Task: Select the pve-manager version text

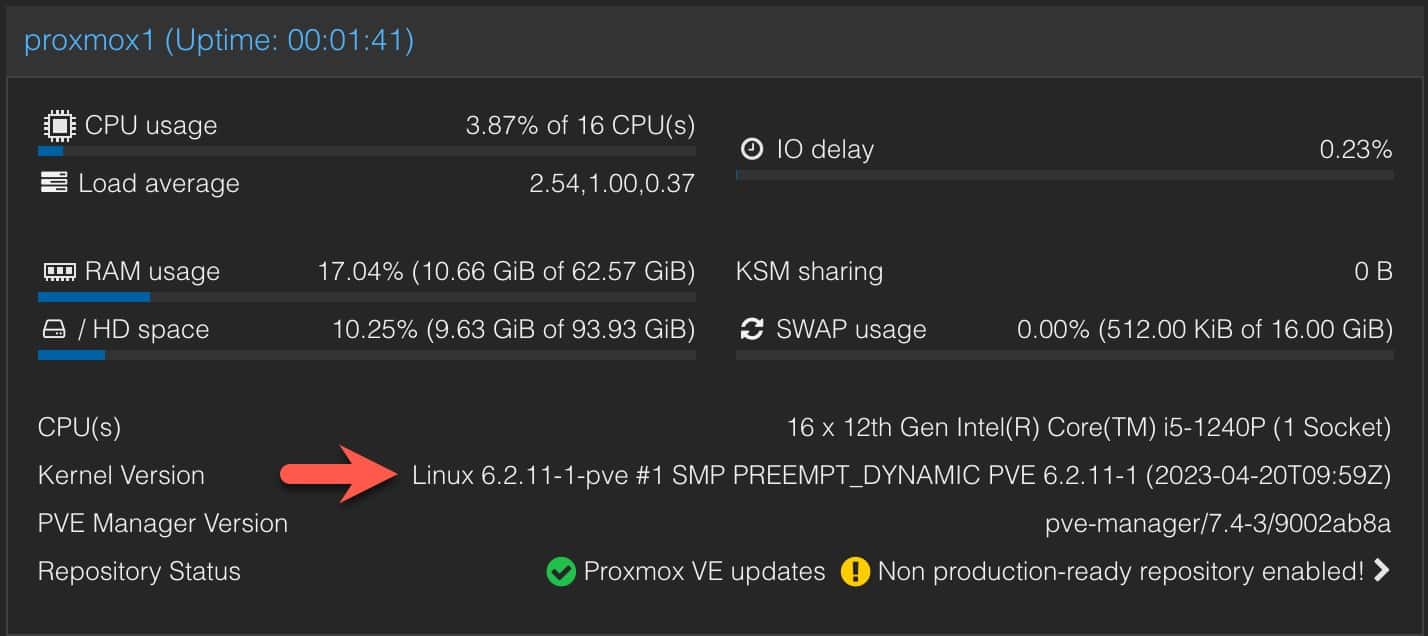Action: click(x=1218, y=524)
